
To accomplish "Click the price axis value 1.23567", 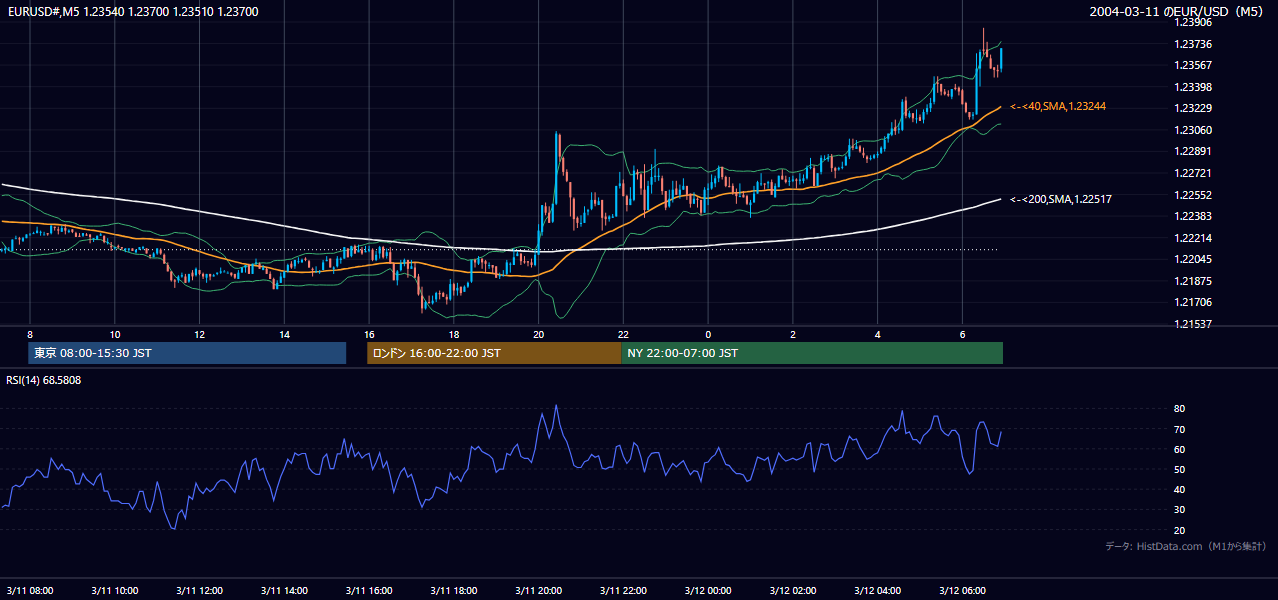I will point(1194,65).
